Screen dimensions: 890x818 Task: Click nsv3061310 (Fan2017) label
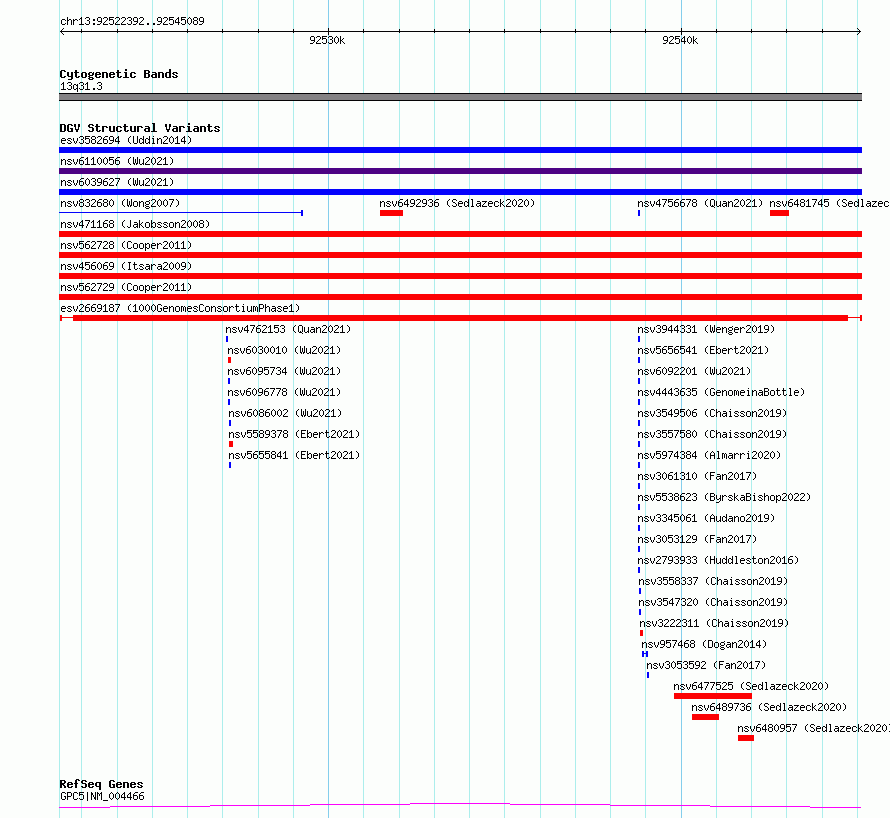[x=697, y=476]
